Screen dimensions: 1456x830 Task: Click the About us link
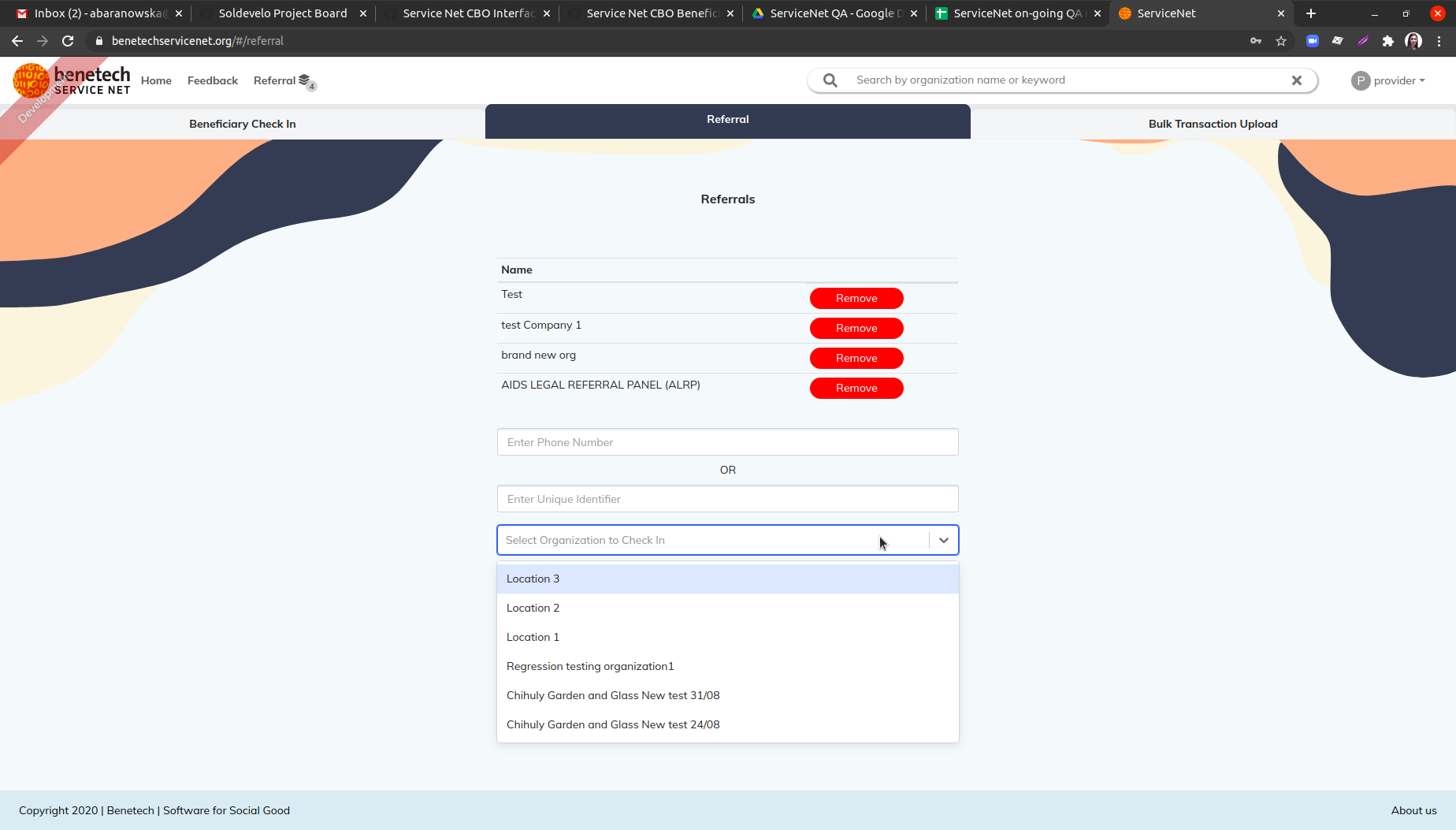click(x=1413, y=810)
